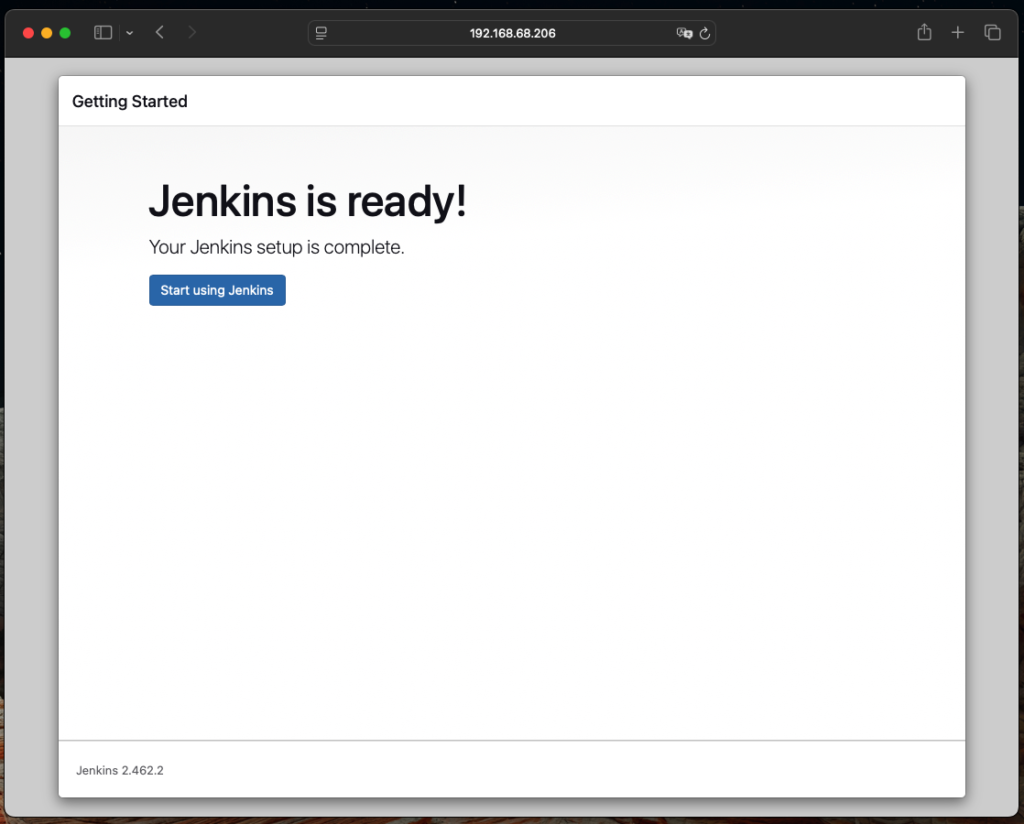
Task: Open the page menu icon in address bar
Action: click(321, 33)
